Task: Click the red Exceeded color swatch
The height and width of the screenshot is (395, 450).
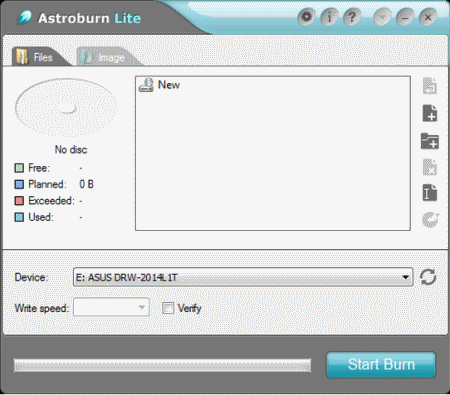Action: pos(19,201)
